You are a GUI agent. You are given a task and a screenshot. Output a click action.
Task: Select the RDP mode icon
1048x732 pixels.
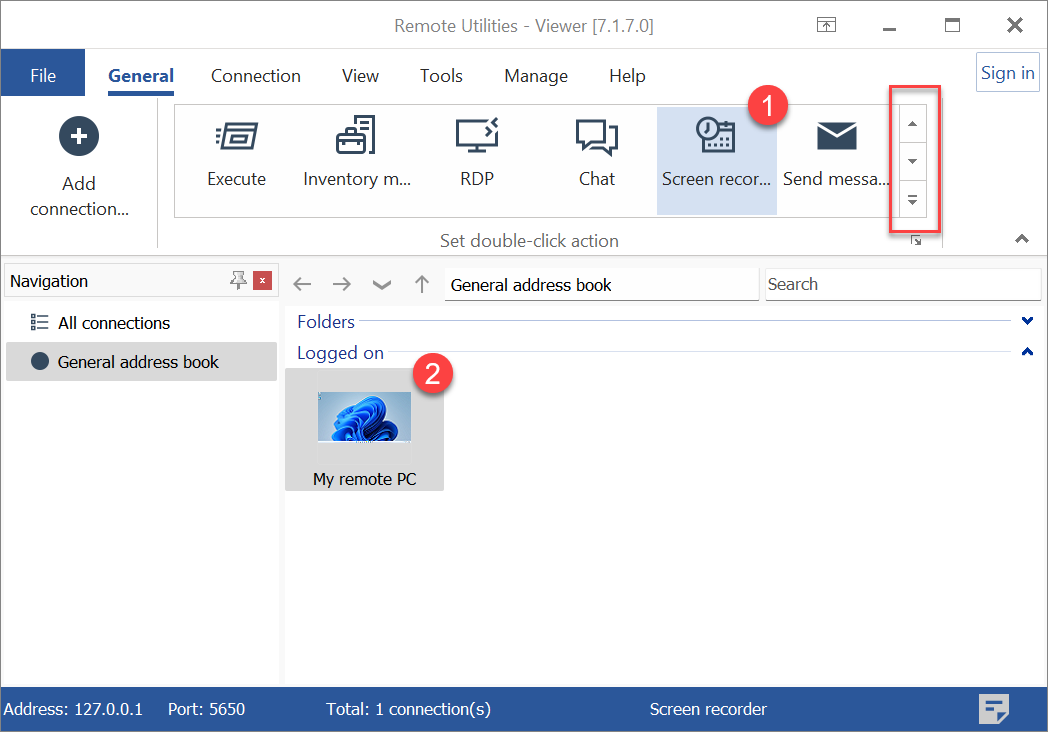click(x=476, y=137)
